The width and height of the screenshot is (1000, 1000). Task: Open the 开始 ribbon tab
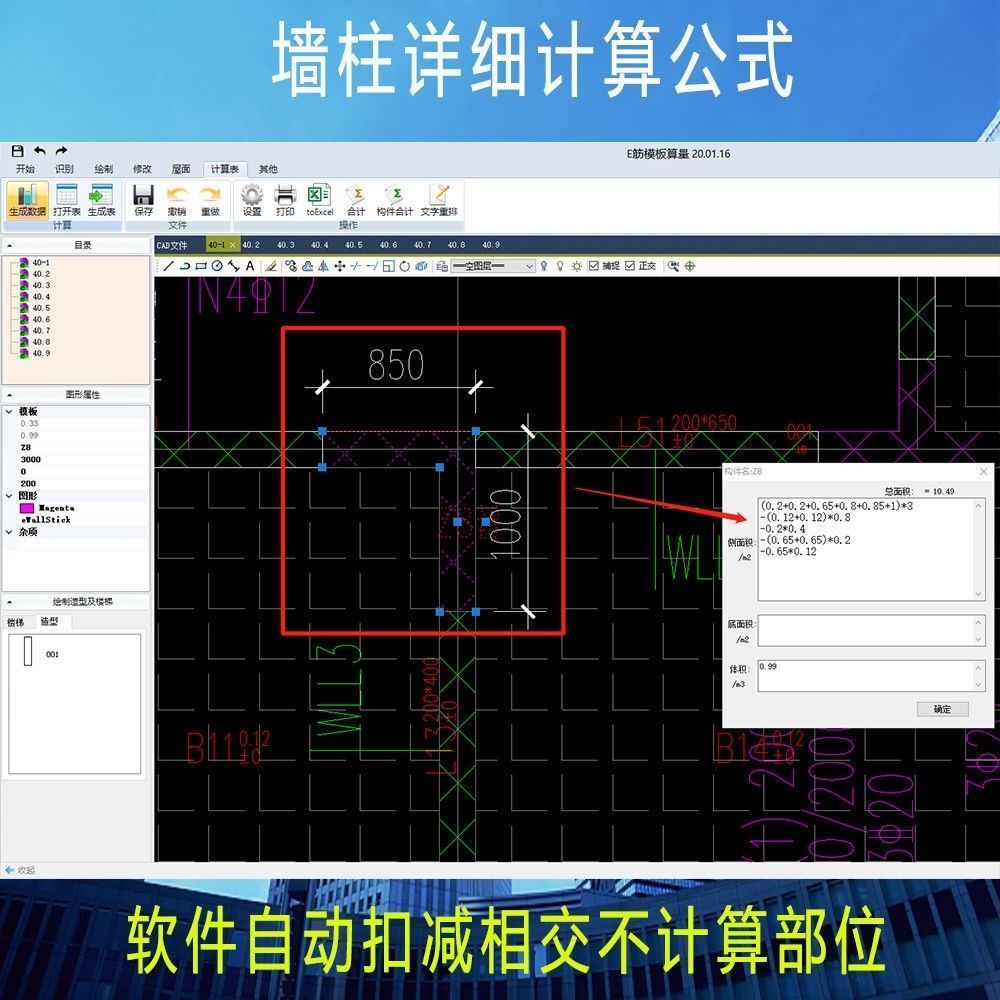click(x=26, y=169)
